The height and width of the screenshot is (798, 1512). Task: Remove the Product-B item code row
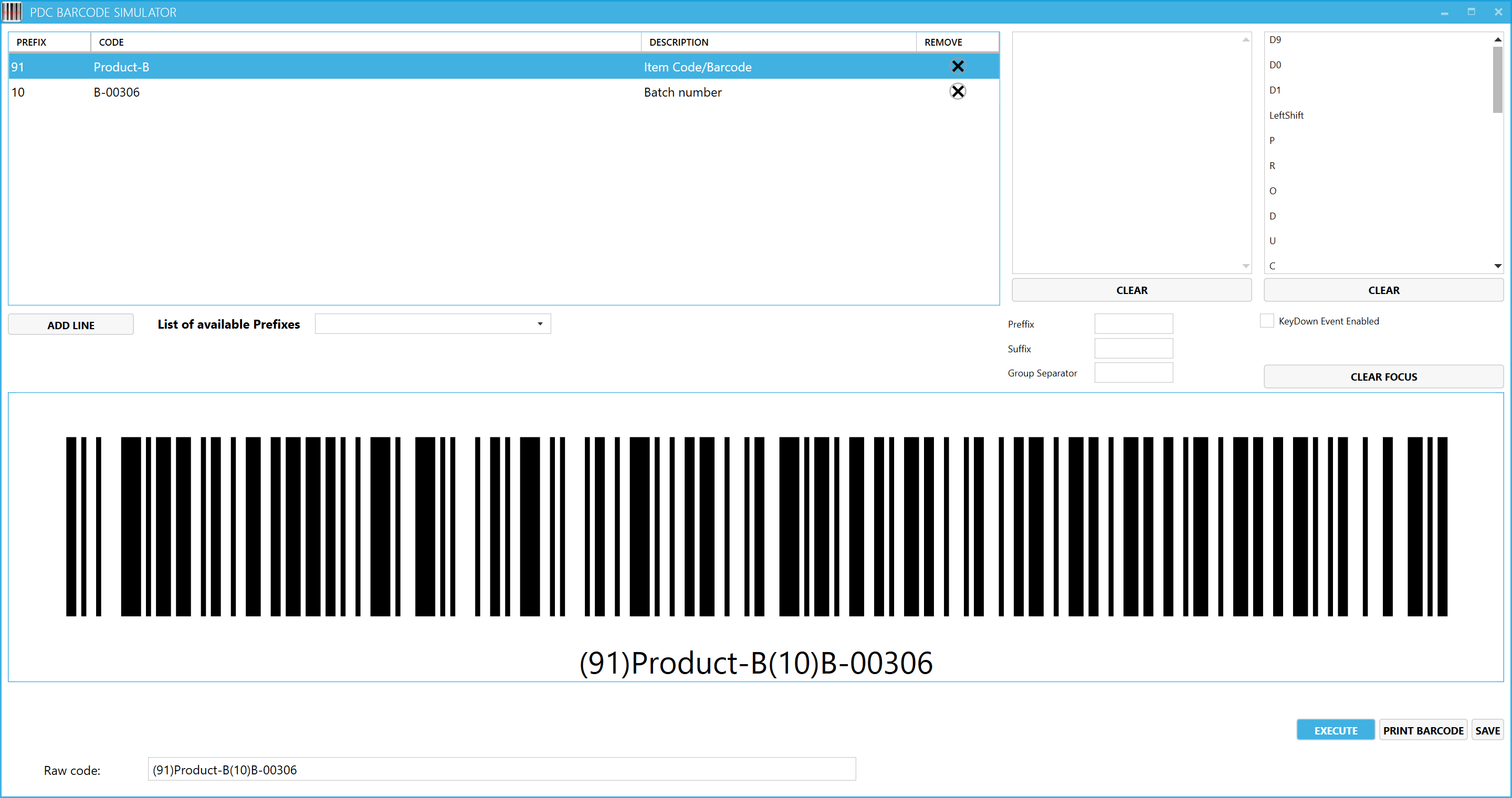pos(957,66)
